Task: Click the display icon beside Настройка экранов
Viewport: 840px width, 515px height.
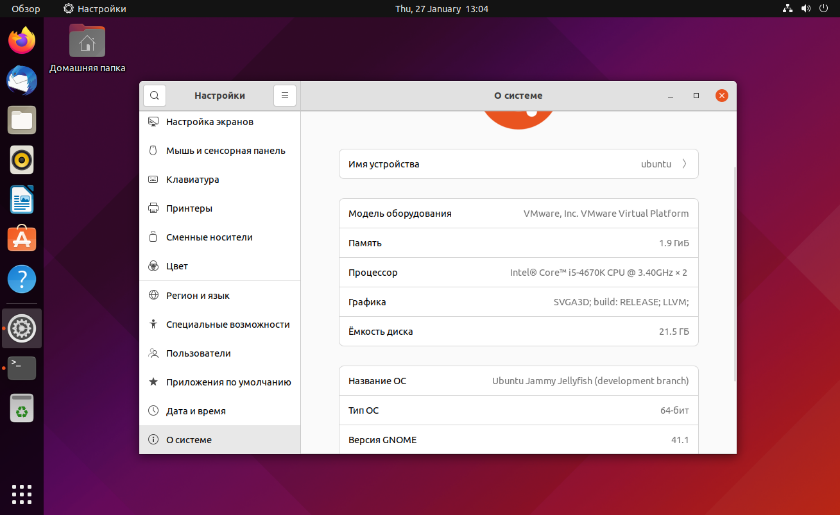Action: [x=153, y=122]
